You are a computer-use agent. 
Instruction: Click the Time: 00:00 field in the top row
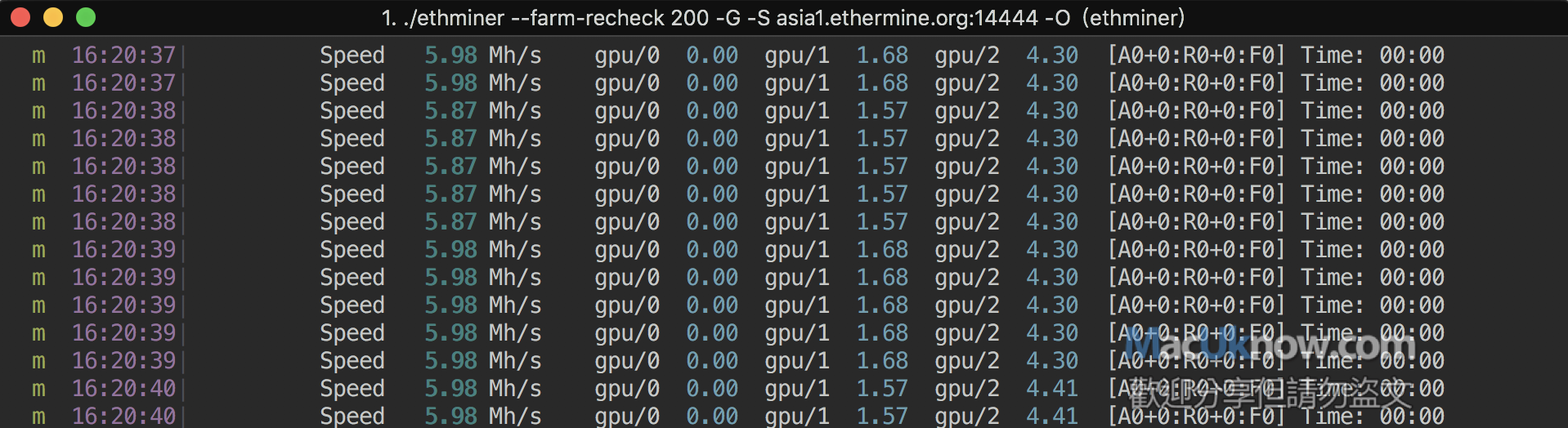click(1373, 56)
